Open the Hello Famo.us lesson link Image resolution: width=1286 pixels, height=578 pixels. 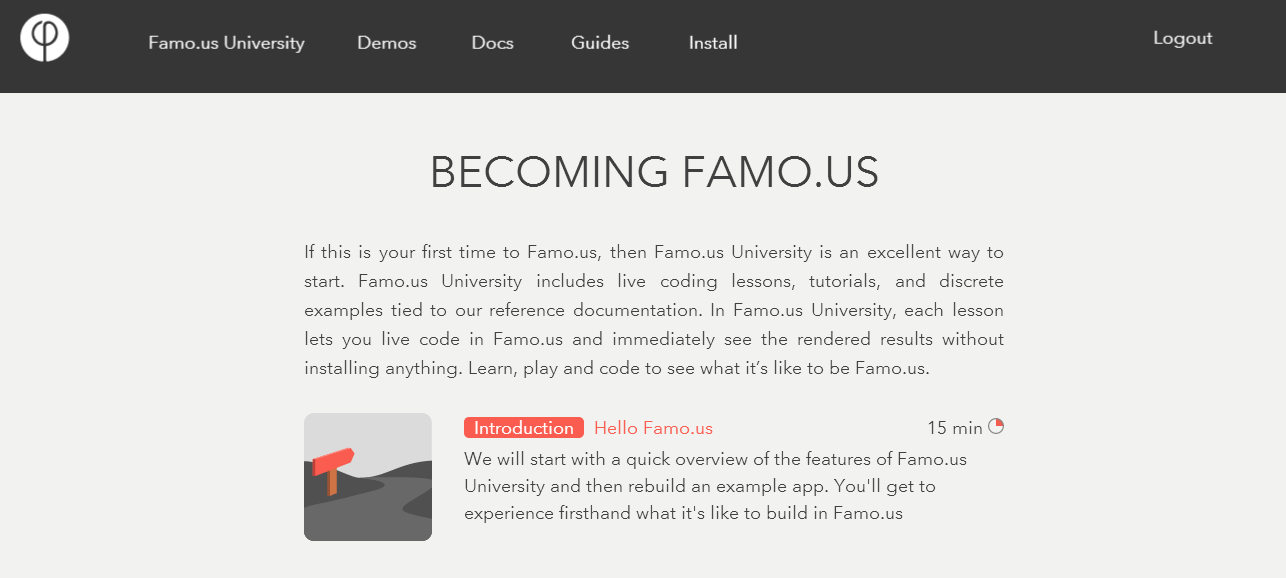(x=653, y=428)
